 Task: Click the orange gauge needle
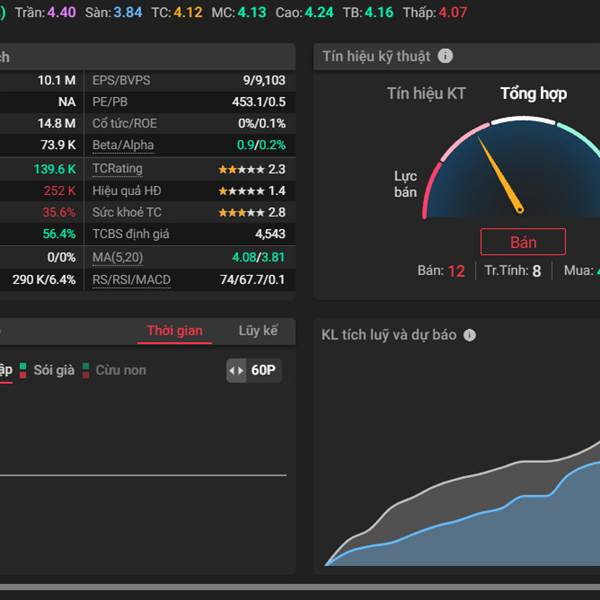[500, 175]
